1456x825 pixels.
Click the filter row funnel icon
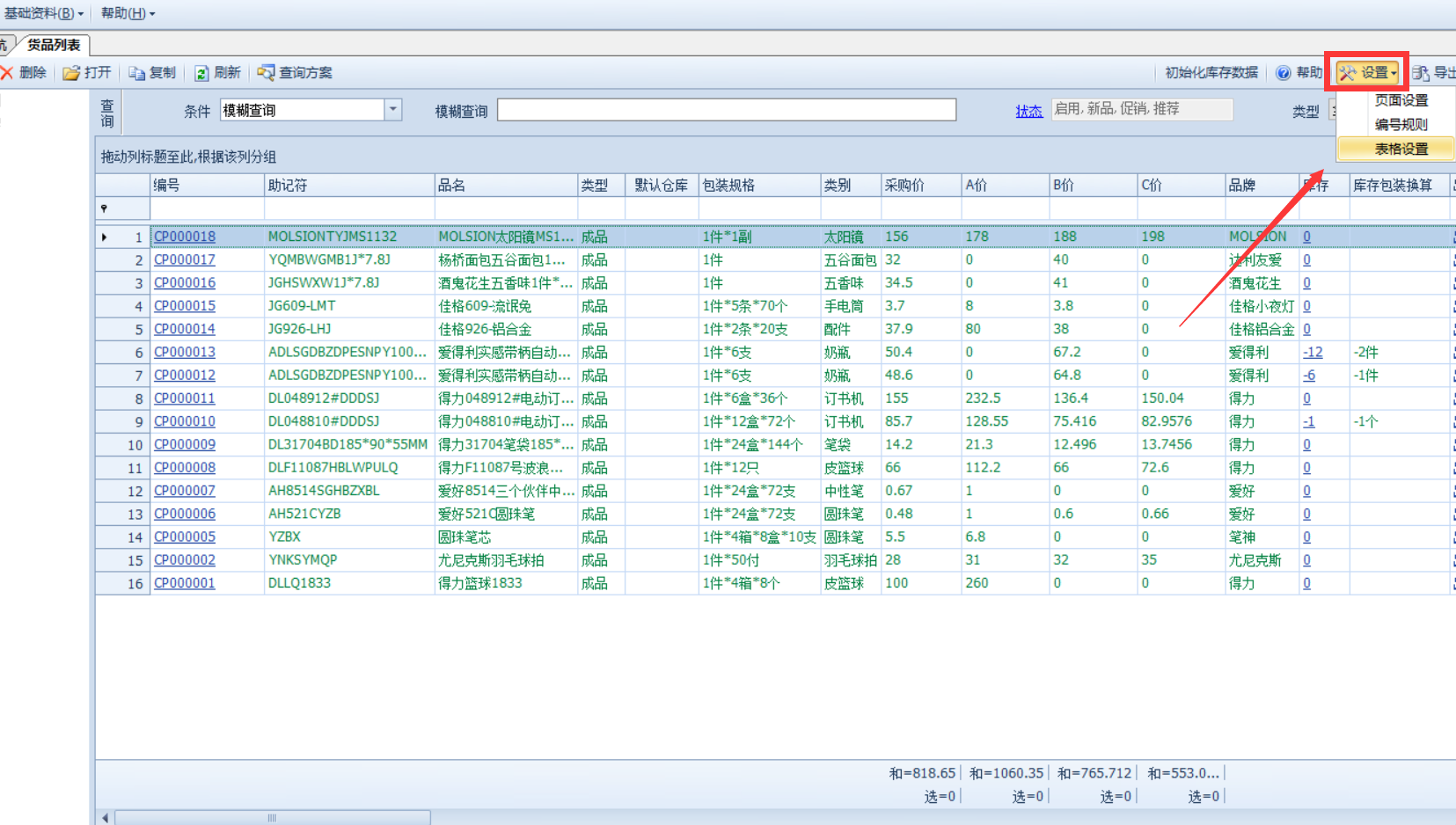104,208
